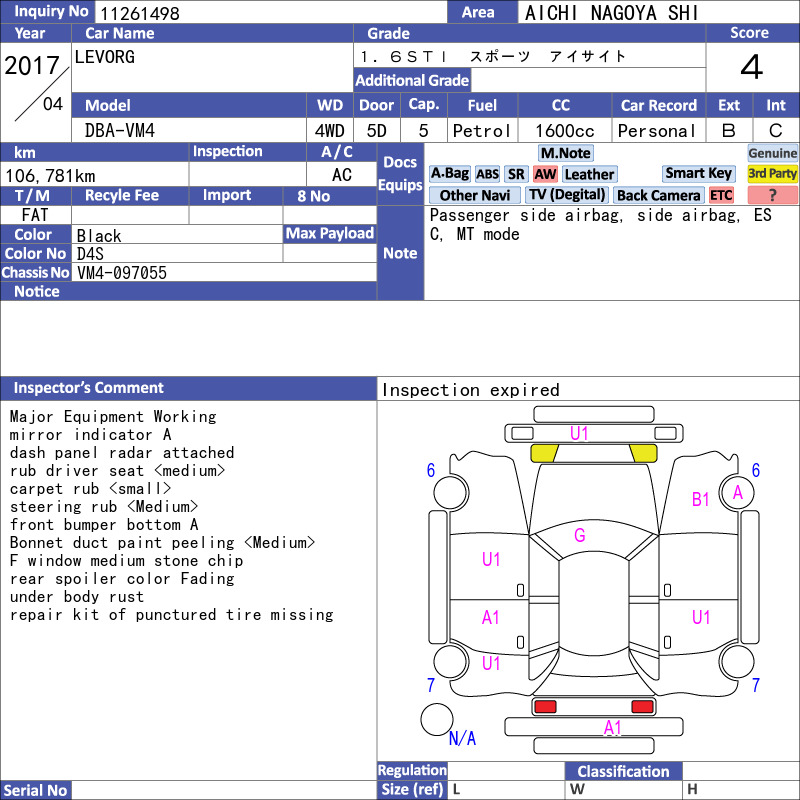This screenshot has width=800, height=800.
Task: Select the Docs Equips header cell
Action: [400, 174]
